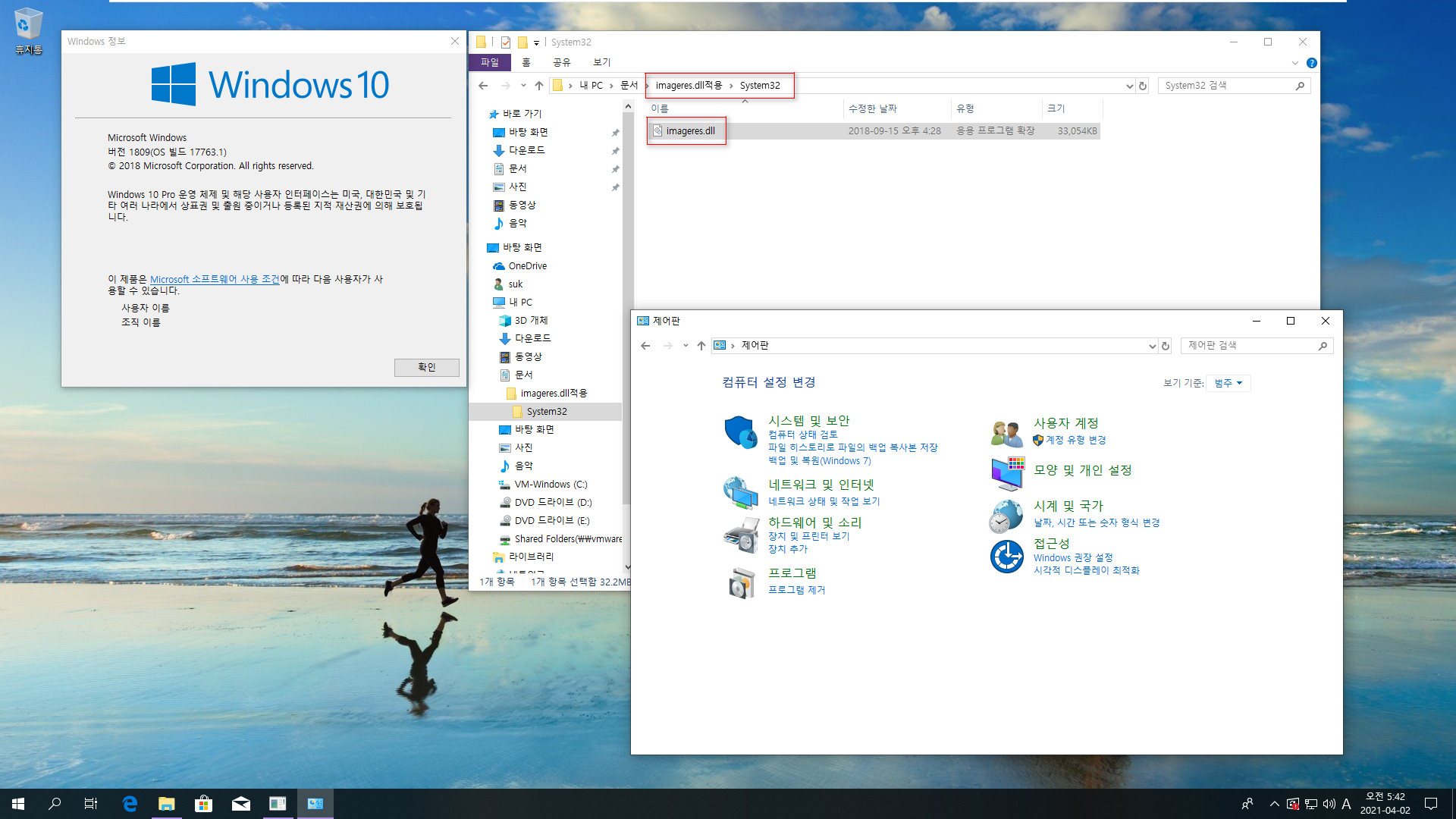Open 네트워크 상태 및 작업 보기 link
Viewport: 1456px width, 819px height.
824,501
